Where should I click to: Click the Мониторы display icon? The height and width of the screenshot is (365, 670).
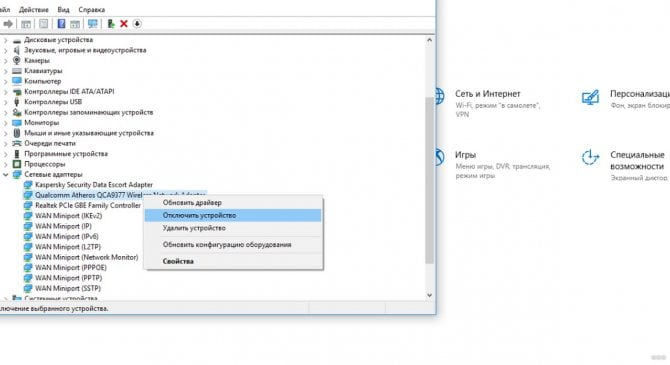point(17,123)
